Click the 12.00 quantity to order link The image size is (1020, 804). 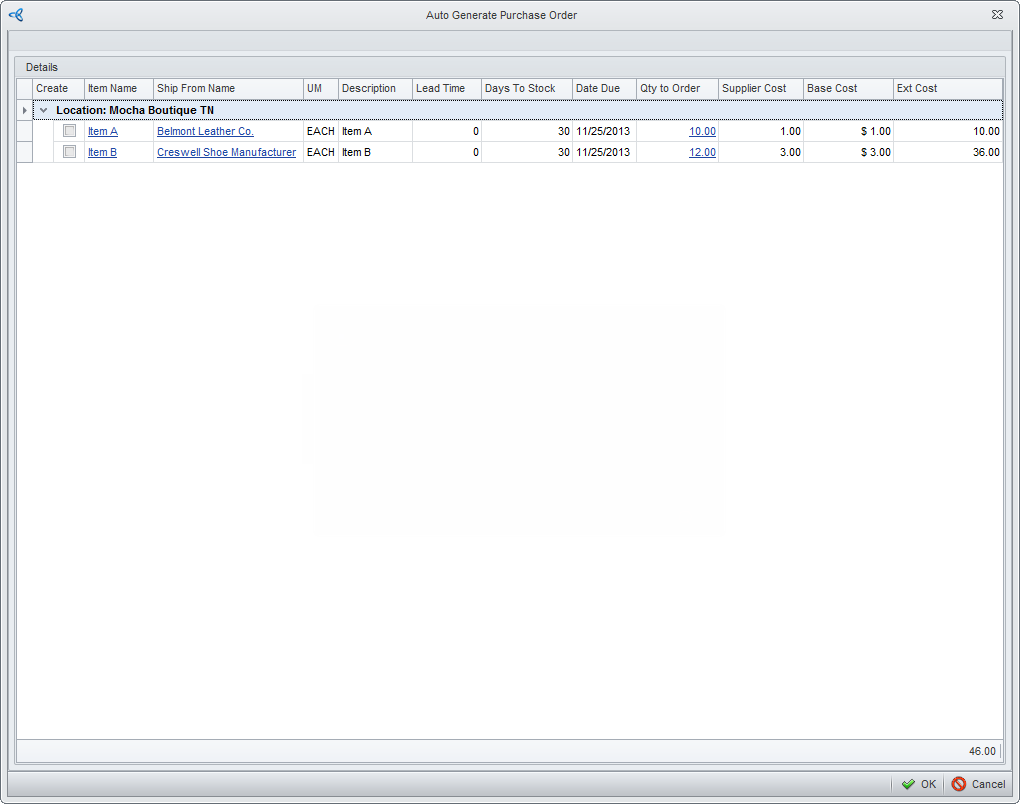coord(702,153)
